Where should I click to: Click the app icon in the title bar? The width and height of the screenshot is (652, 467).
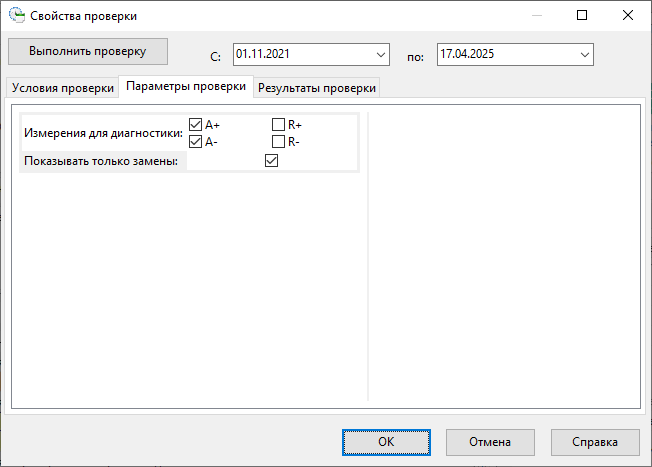[x=16, y=16]
